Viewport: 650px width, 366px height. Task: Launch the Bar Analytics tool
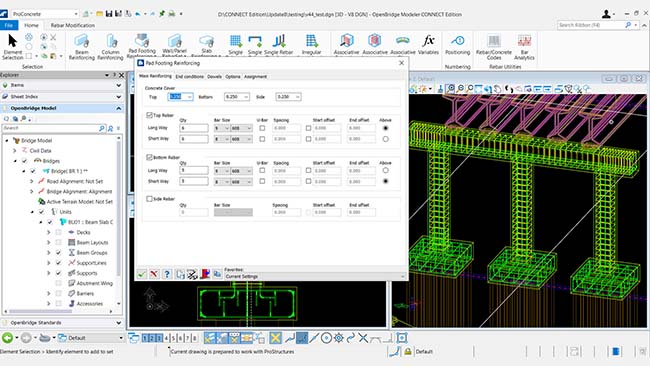[524, 46]
